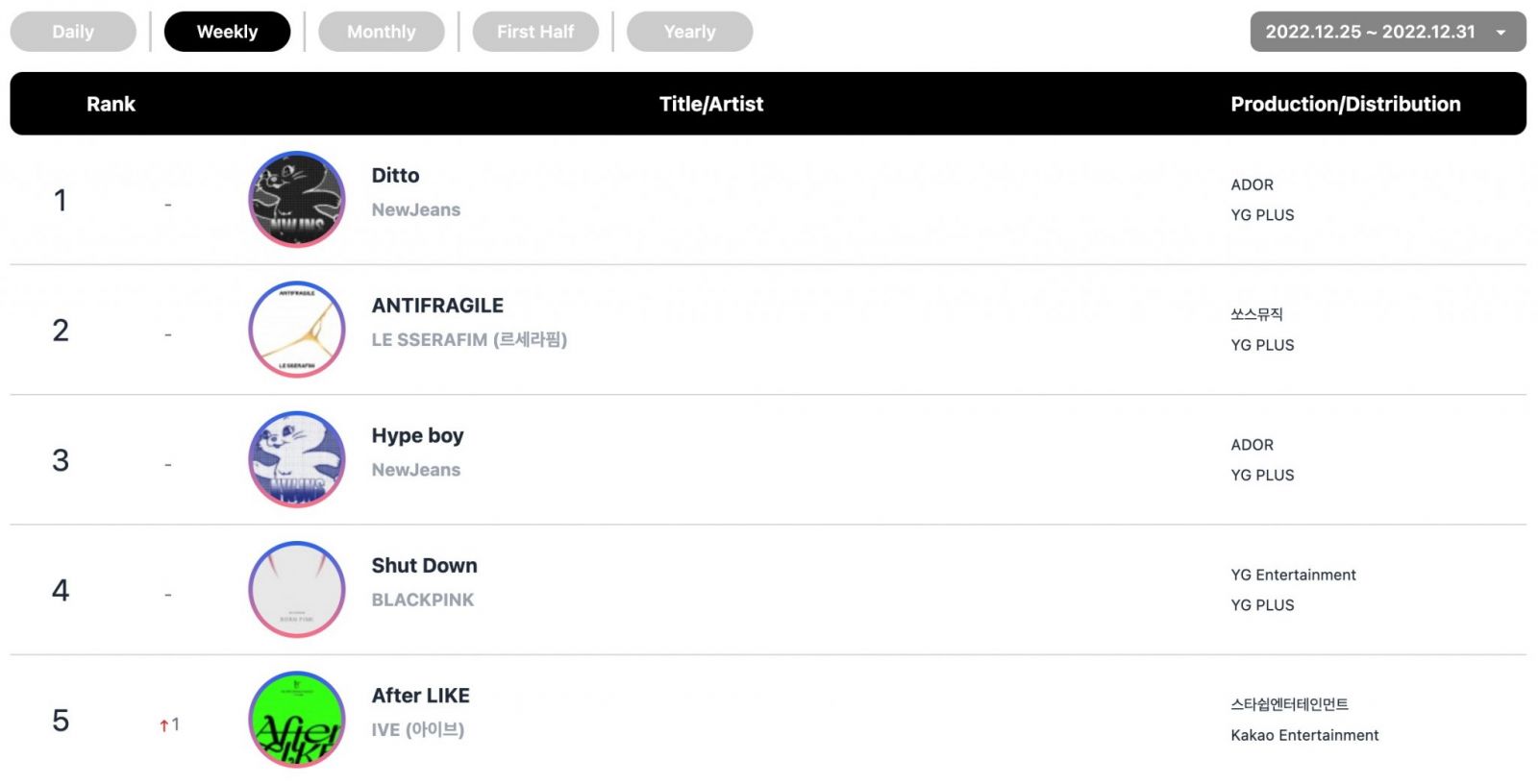Click the ANTIFRAGILE album art circle
The image size is (1538, 784).
click(297, 330)
